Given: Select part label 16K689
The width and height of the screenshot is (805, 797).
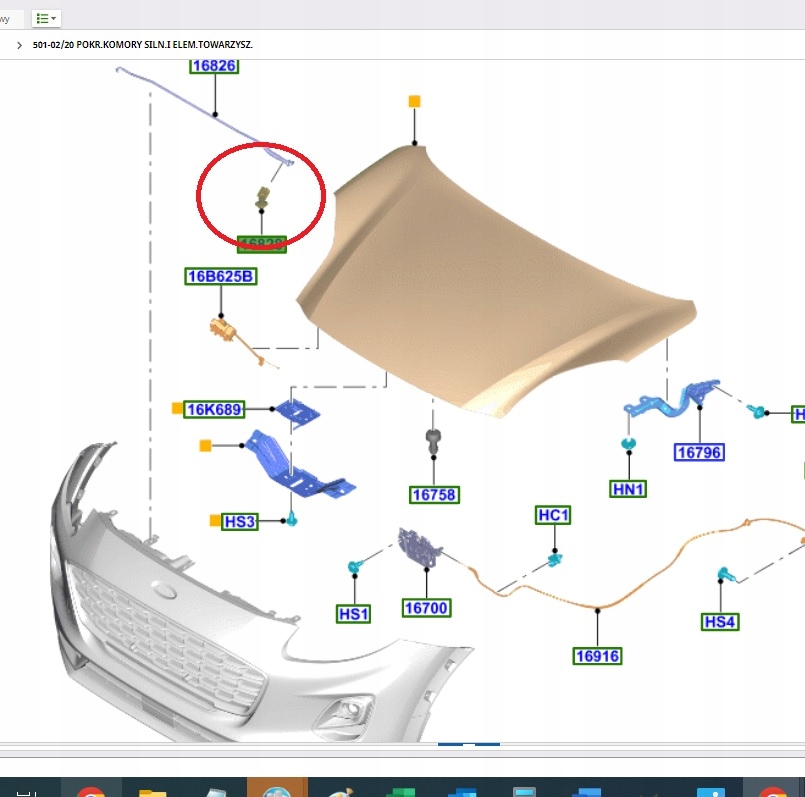Looking at the screenshot, I should (x=214, y=409).
